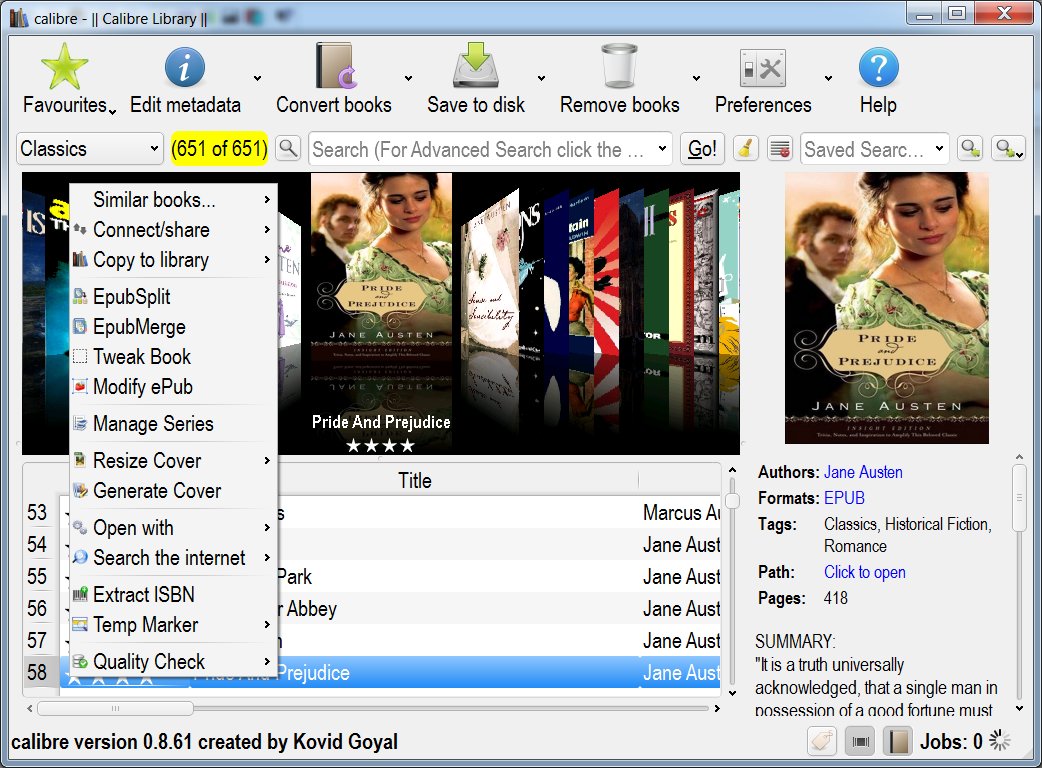The width and height of the screenshot is (1042, 768).
Task: Click the Remove books trash icon
Action: click(x=619, y=66)
